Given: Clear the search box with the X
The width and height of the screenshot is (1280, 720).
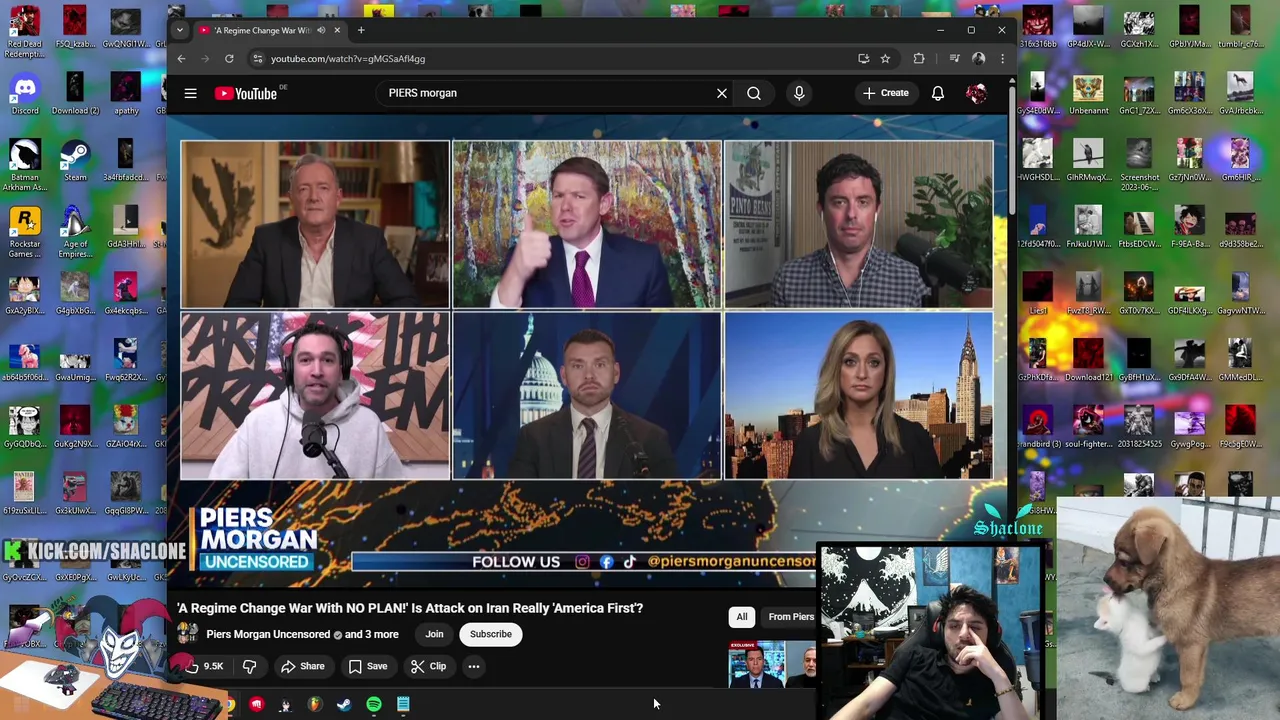Looking at the screenshot, I should (721, 93).
